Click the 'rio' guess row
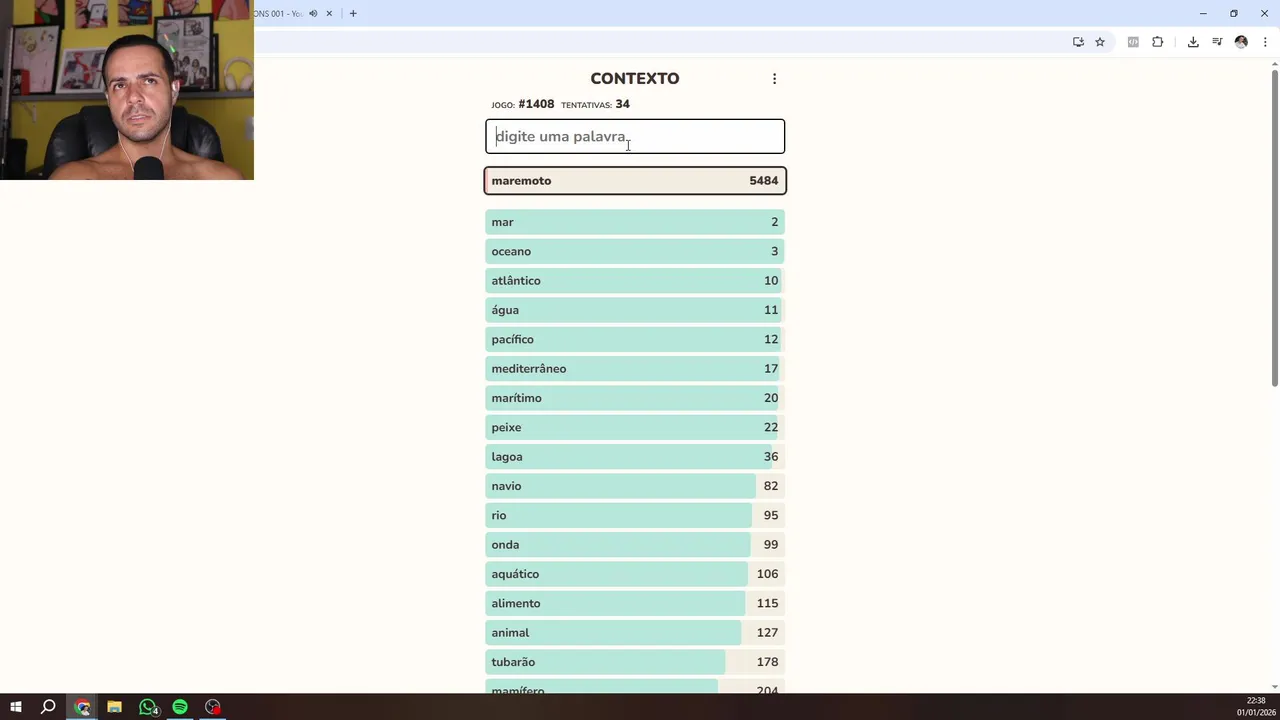 (x=635, y=515)
